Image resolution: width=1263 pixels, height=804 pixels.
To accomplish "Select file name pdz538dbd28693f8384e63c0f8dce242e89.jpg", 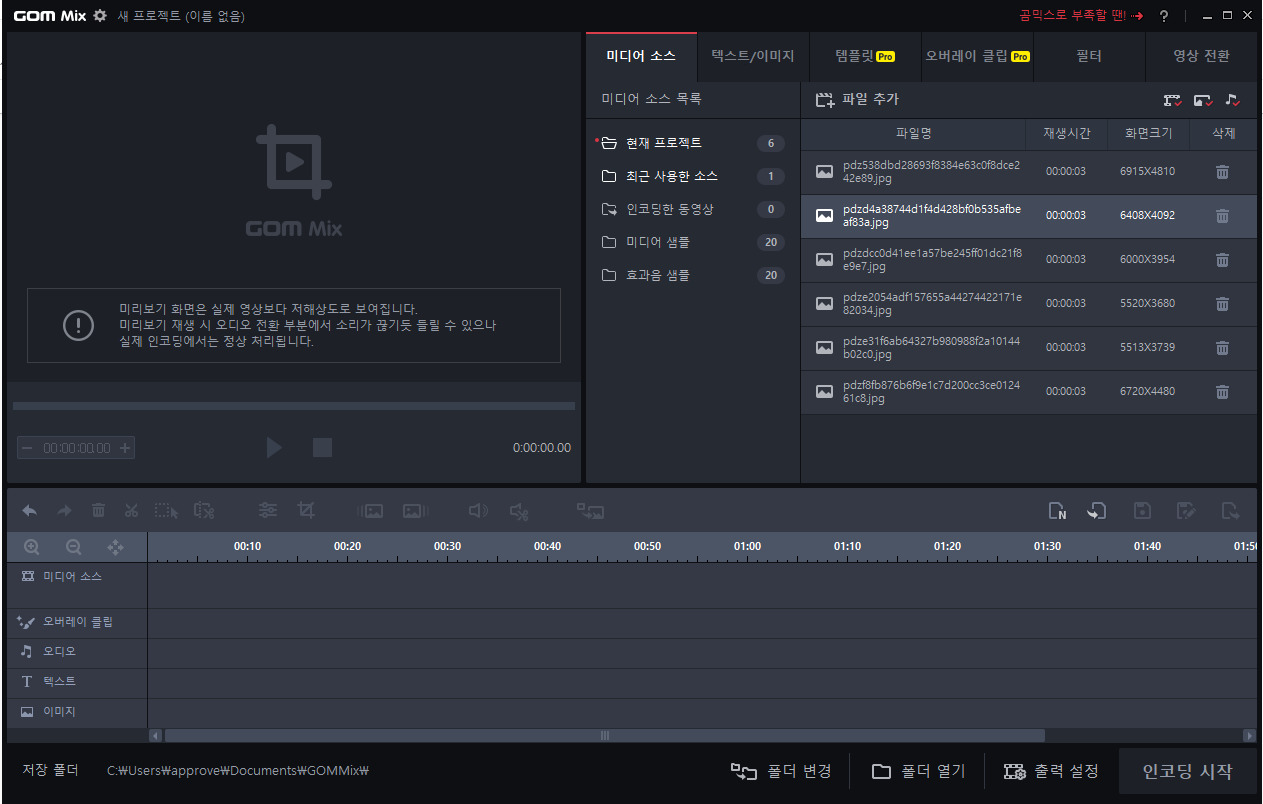I will pos(932,172).
